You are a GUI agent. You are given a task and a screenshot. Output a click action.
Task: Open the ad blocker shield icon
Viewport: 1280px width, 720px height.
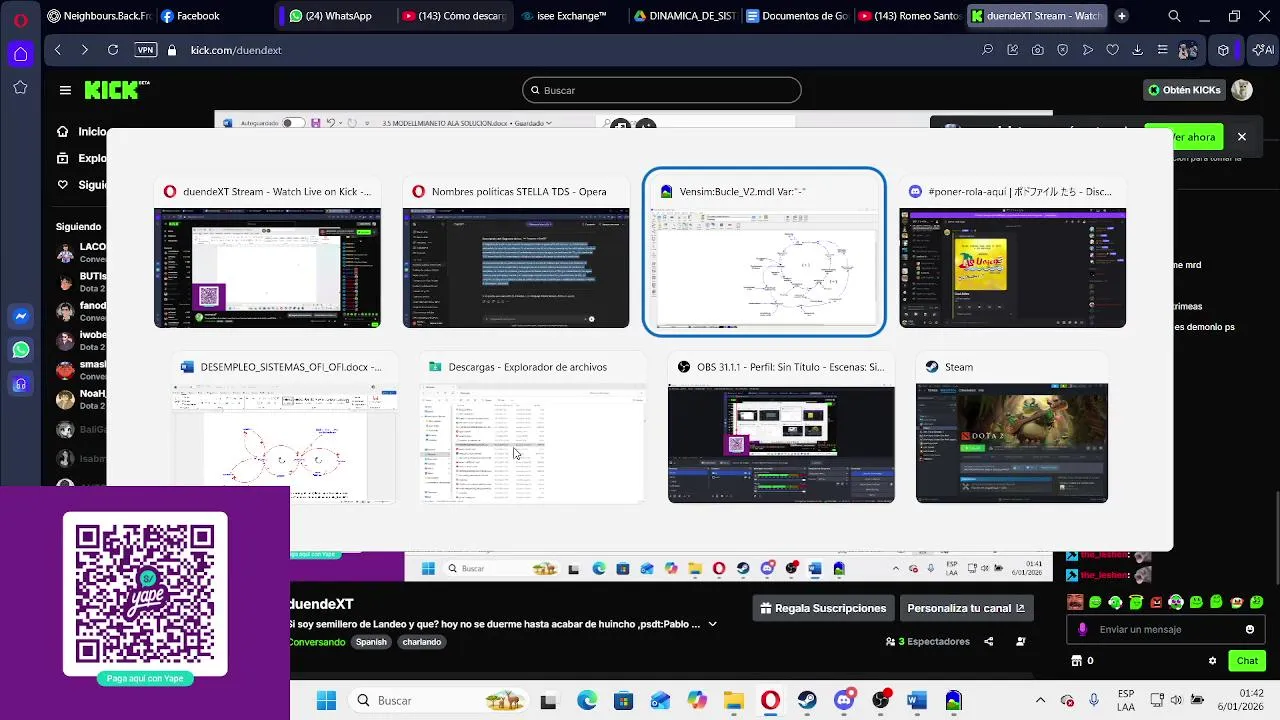click(x=1062, y=50)
